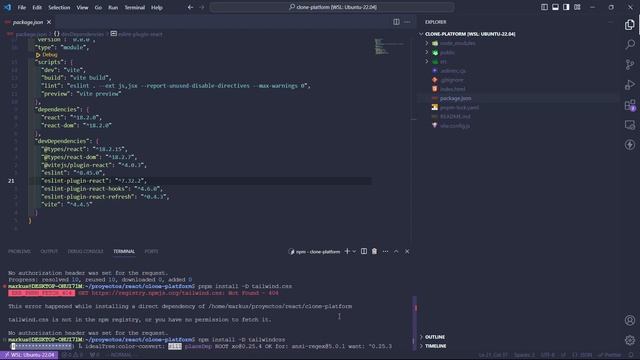Image resolution: width=640 pixels, height=360 pixels.
Task: Maximize the terminal panel size
Action: (396, 251)
